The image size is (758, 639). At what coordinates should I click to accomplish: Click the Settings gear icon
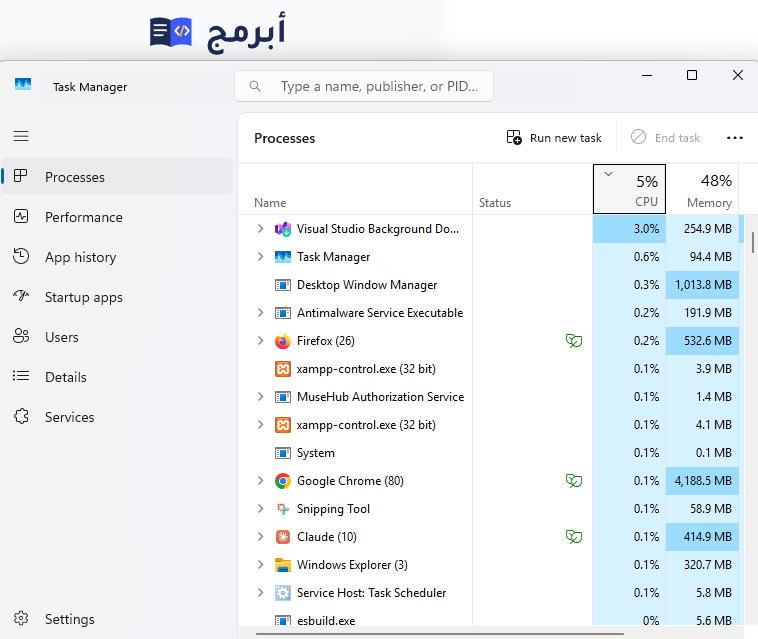(x=21, y=618)
